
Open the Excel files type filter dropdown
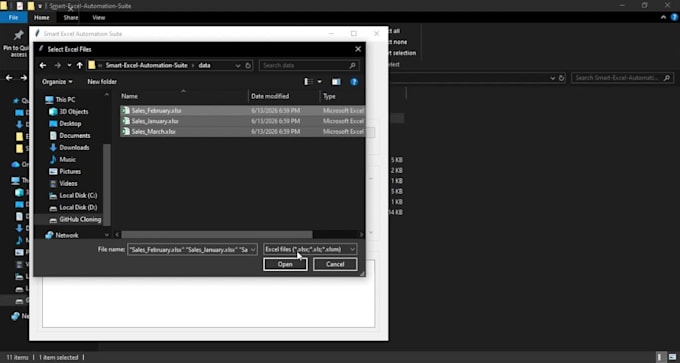point(310,249)
